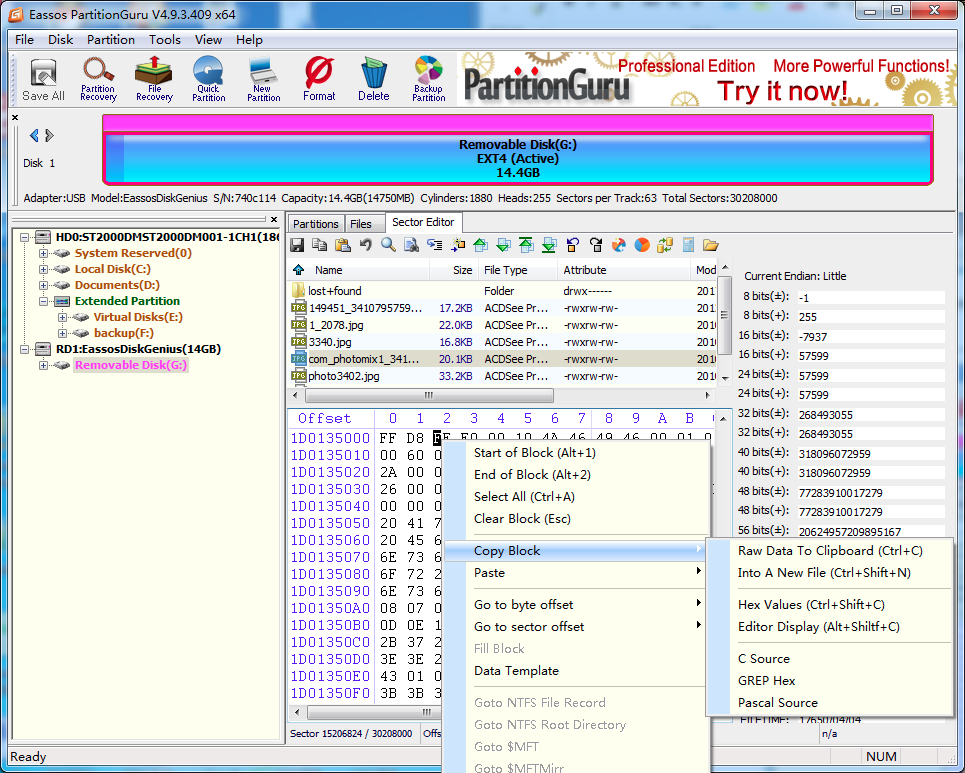The width and height of the screenshot is (965, 773).
Task: Jump to the last sector icon
Action: click(x=549, y=245)
